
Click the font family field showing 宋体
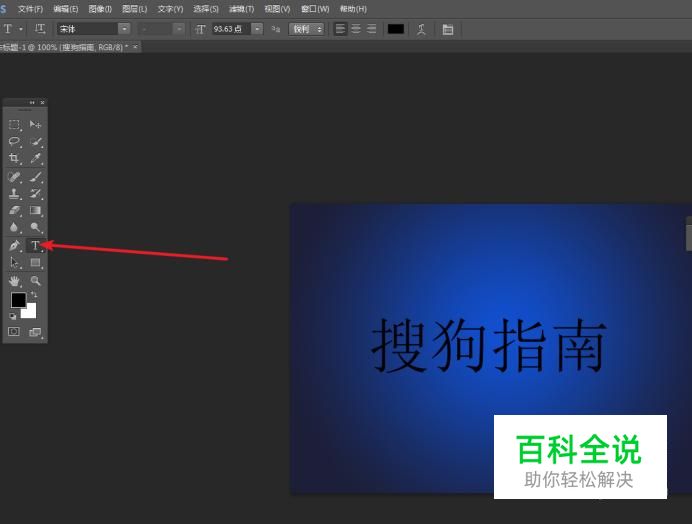pos(88,29)
